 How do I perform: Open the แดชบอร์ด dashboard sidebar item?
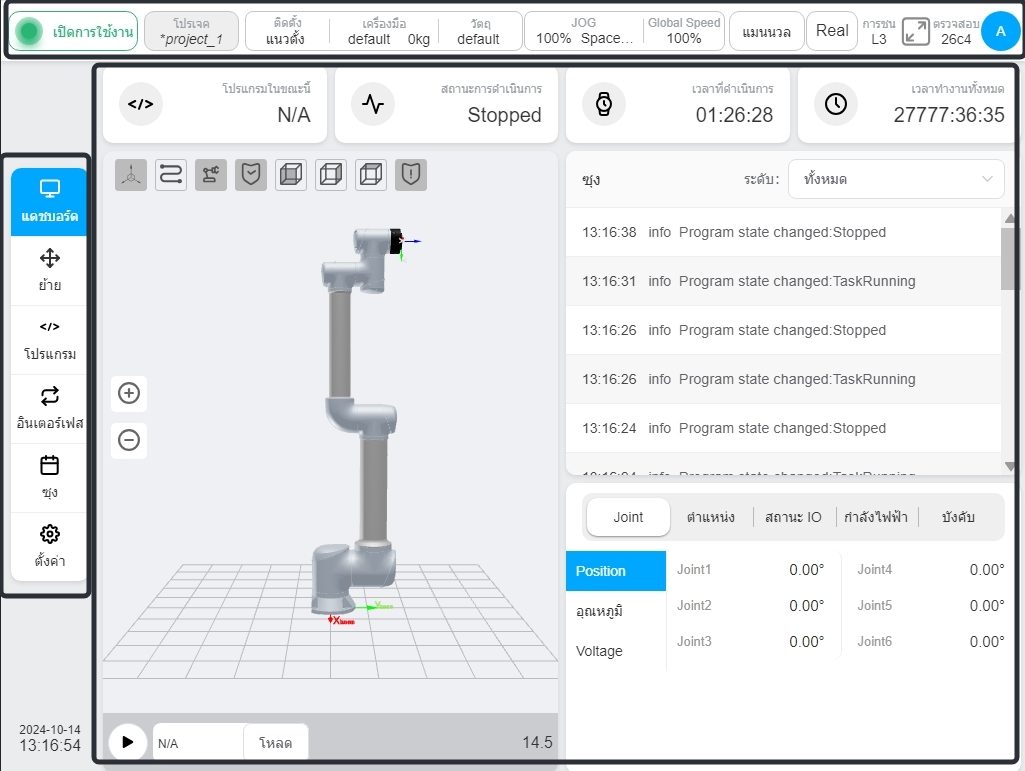click(x=49, y=201)
